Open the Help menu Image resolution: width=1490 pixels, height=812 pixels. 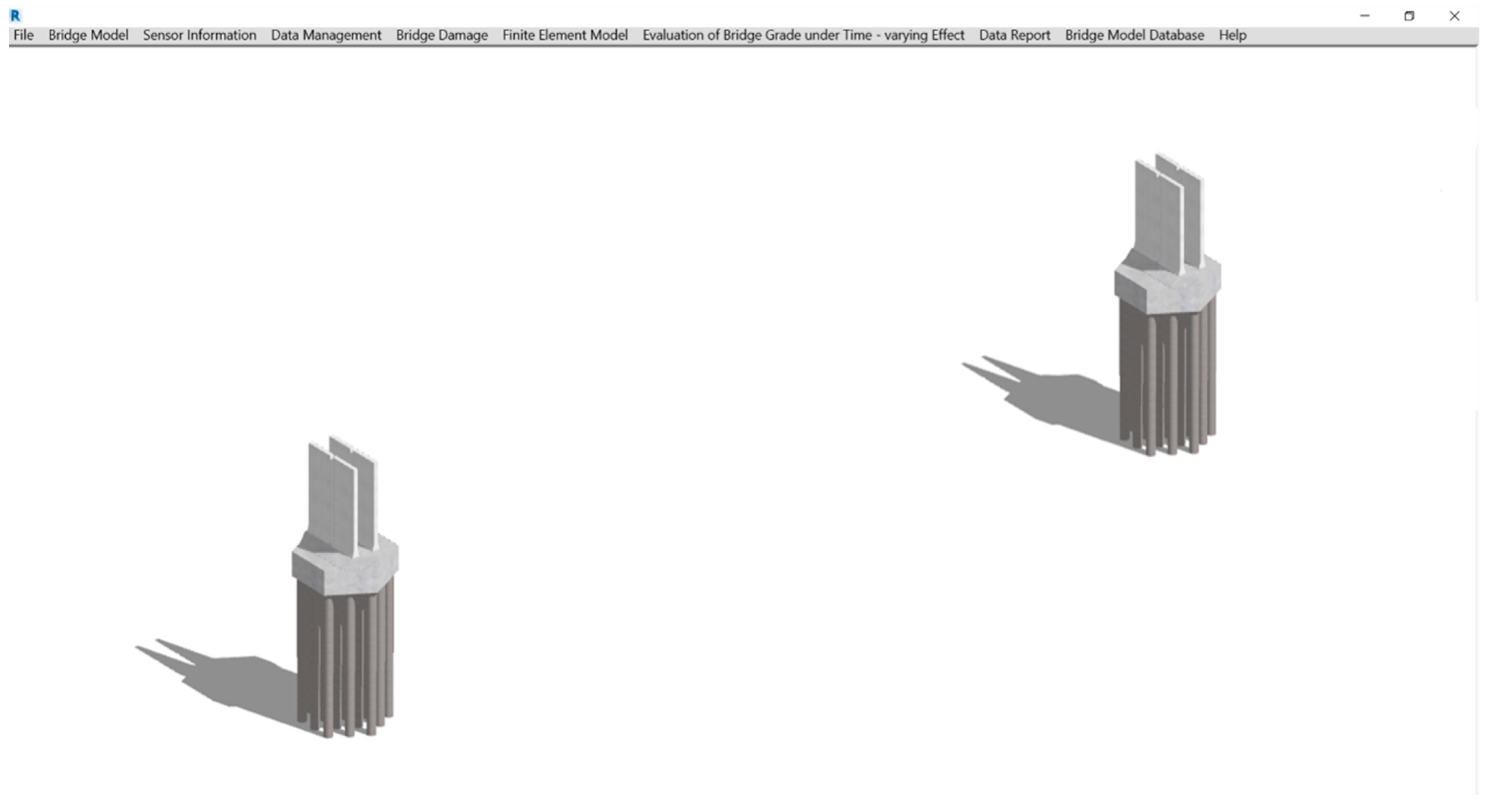pos(1233,35)
